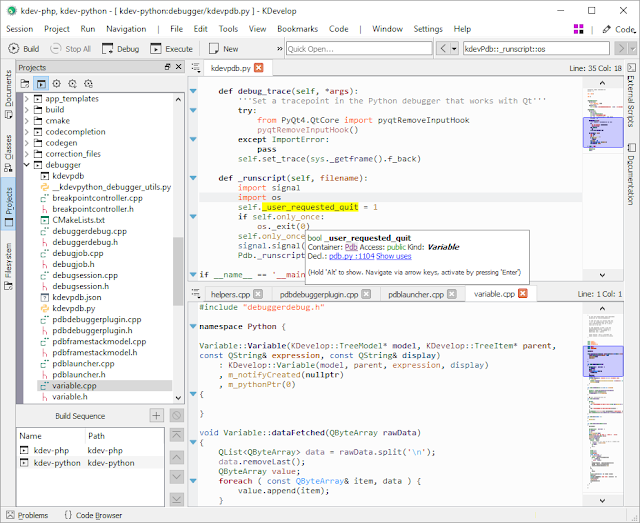
Task: Toggle the Documents side panel
Action: (x=8, y=94)
